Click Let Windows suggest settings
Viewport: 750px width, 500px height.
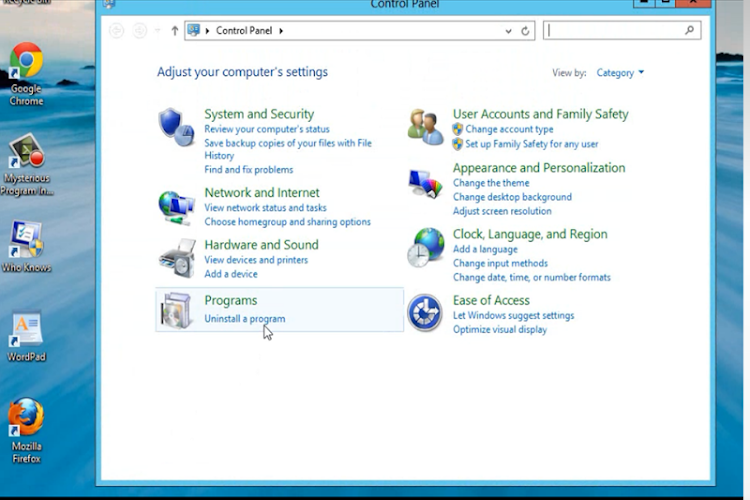click(514, 315)
